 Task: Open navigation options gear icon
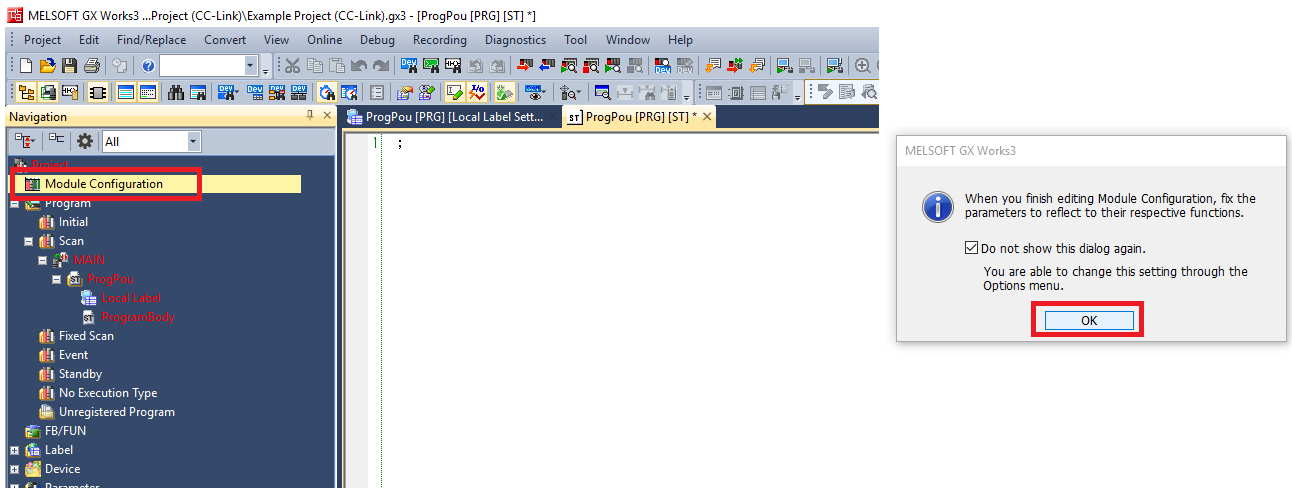[85, 142]
